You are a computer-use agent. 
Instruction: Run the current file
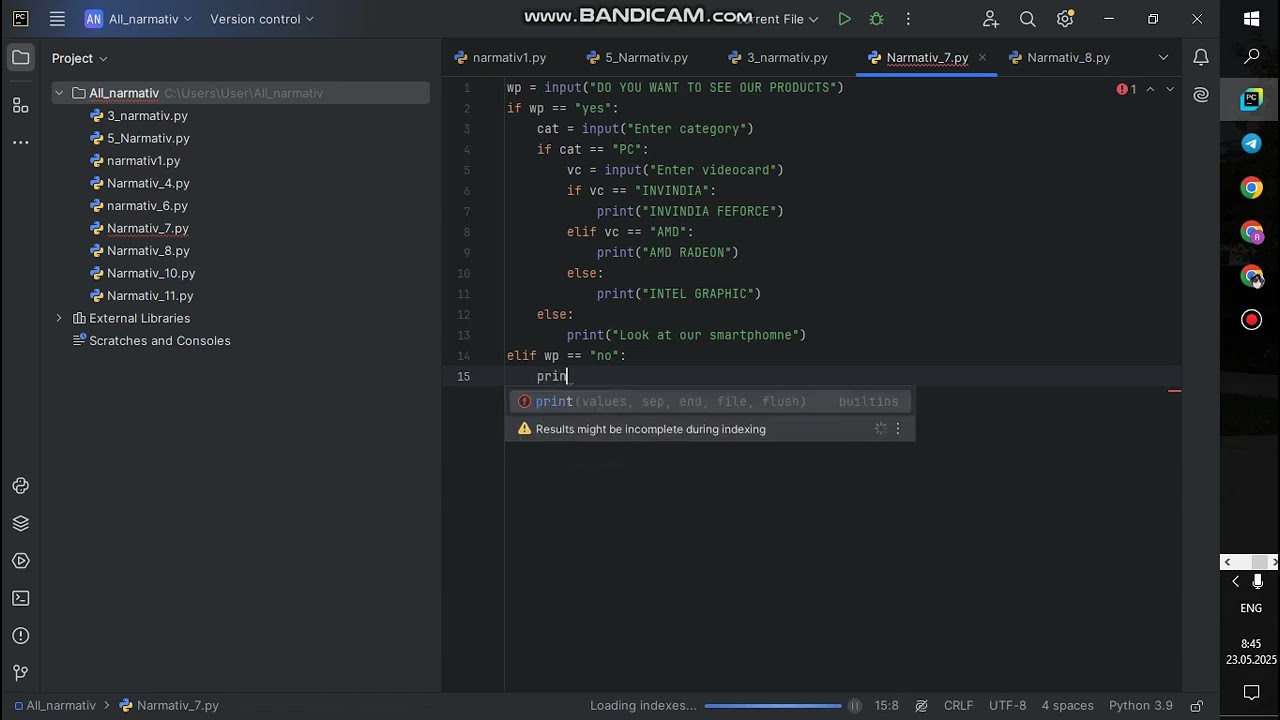[x=844, y=19]
